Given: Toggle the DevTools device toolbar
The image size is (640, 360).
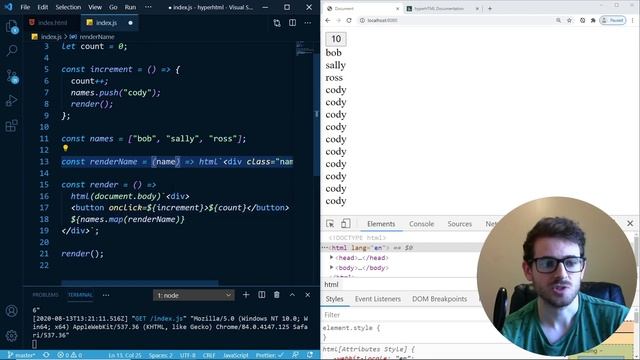Looking at the screenshot, I should (x=345, y=224).
